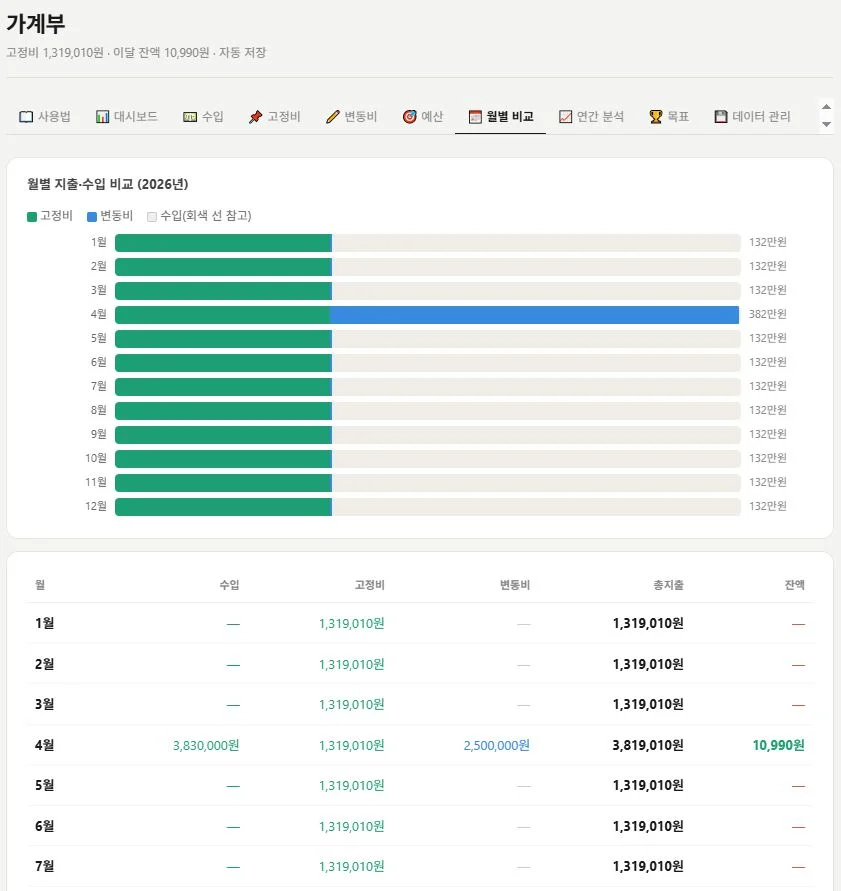This screenshot has width=841, height=891.
Task: Click the 132만원 label for 1월 bar
Action: coord(768,242)
